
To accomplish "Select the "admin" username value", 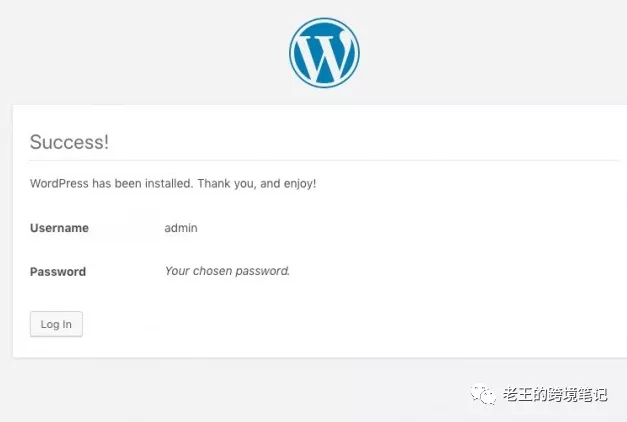I will click(181, 228).
